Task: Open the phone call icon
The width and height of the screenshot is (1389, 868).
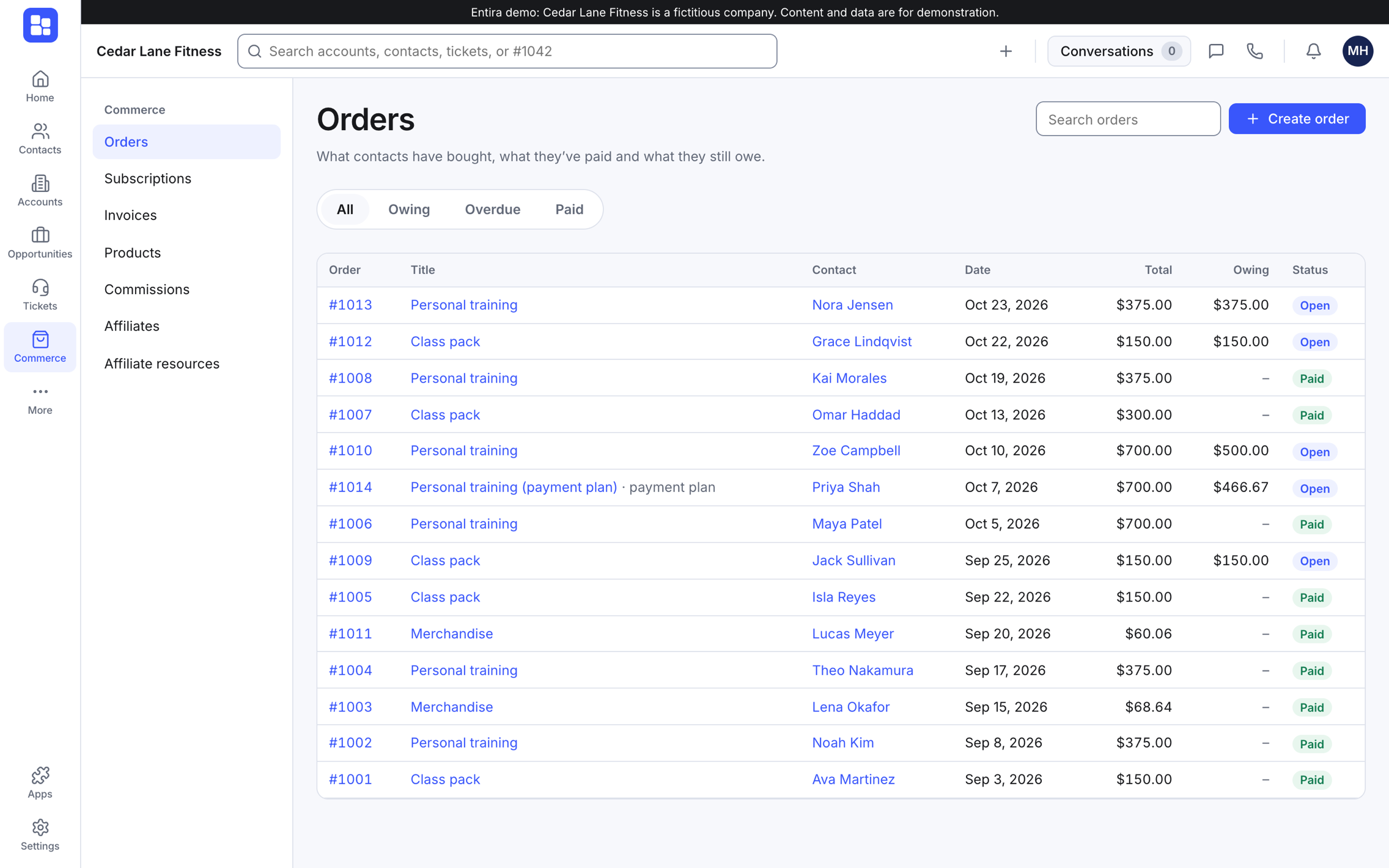Action: click(1255, 51)
